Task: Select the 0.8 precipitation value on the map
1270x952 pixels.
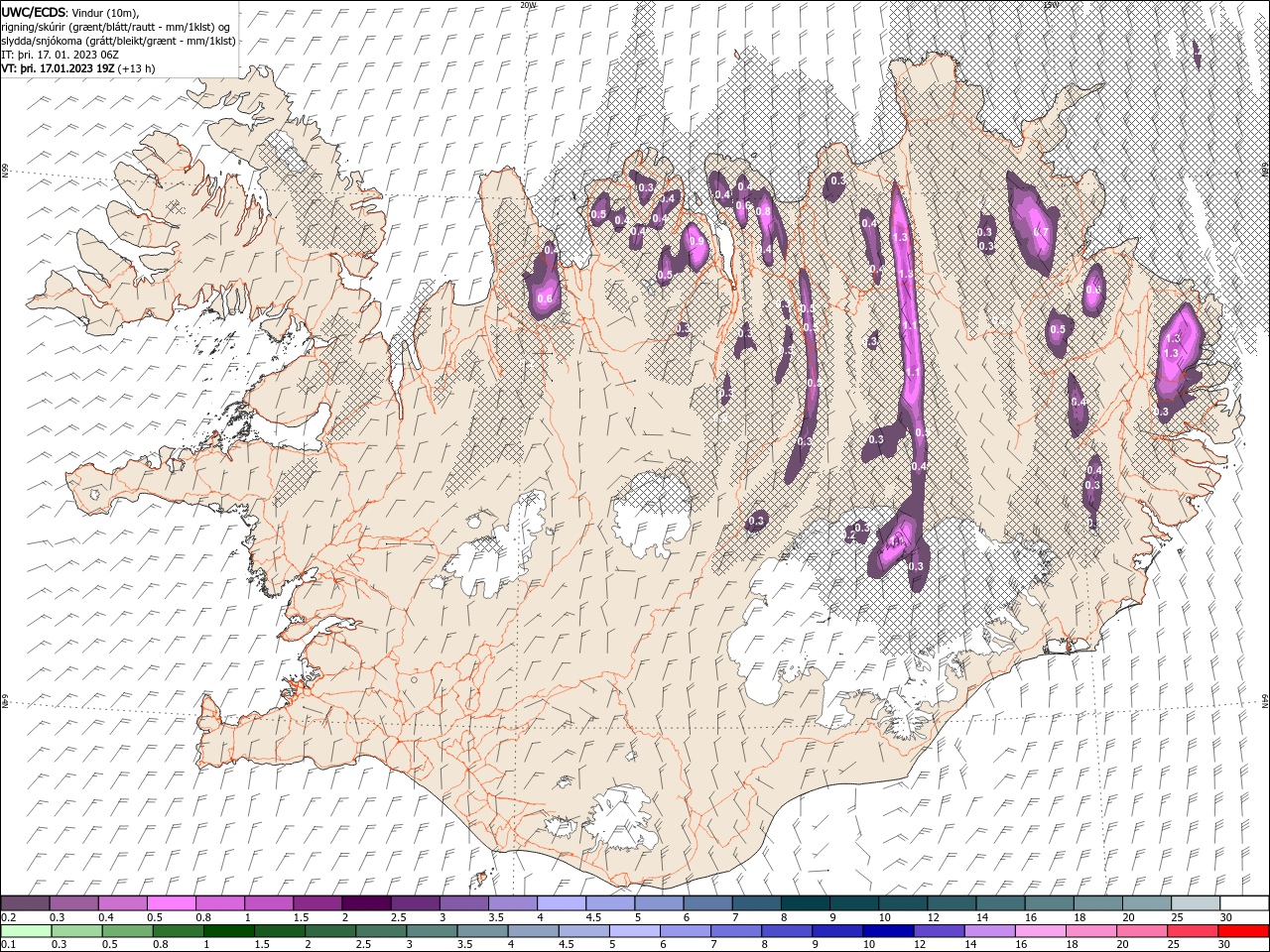Action: (x=763, y=210)
